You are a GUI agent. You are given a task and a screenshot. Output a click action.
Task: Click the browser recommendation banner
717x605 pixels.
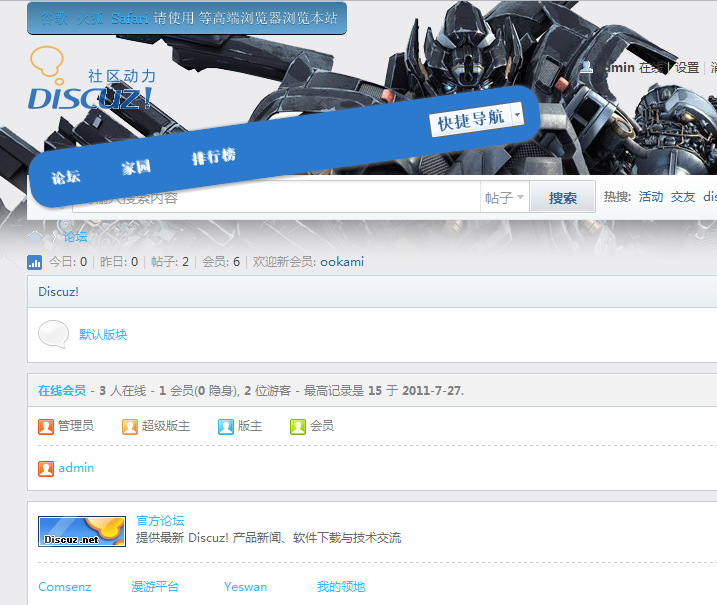187,18
